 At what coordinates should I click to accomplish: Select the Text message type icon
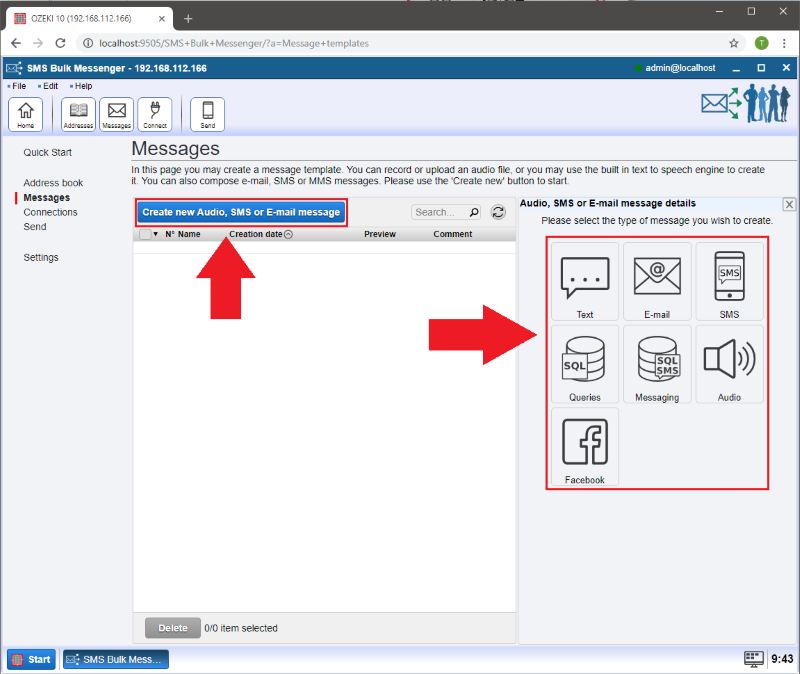585,281
